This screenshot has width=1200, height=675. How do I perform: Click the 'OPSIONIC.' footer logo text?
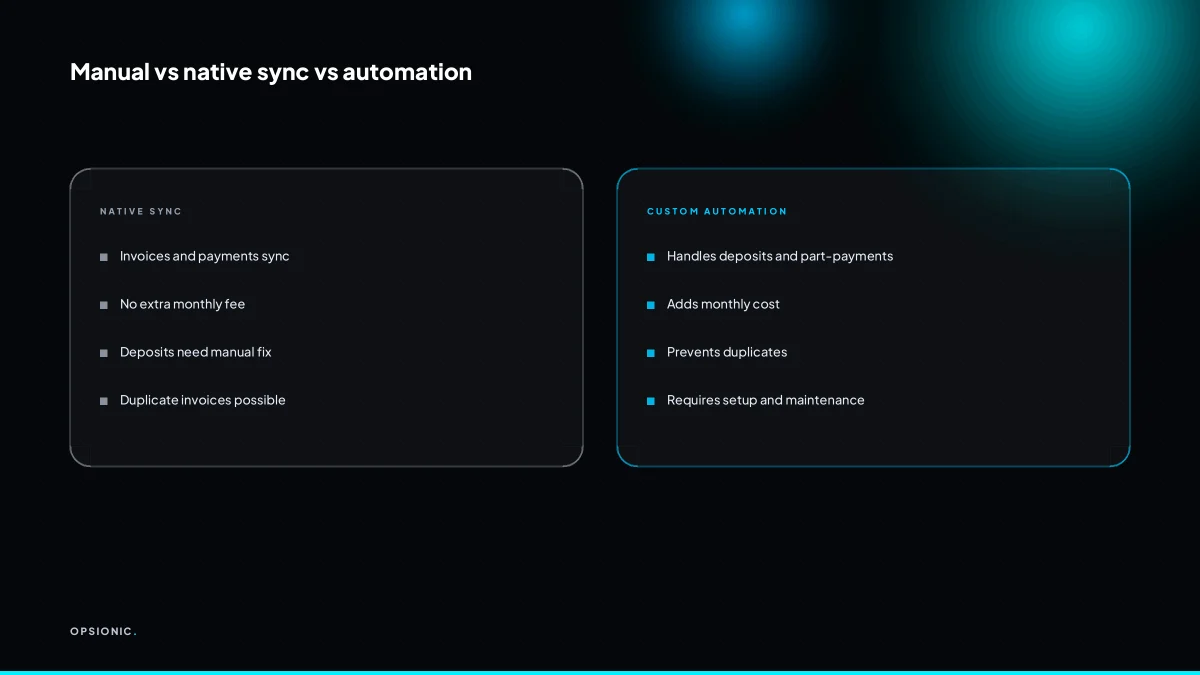104,631
